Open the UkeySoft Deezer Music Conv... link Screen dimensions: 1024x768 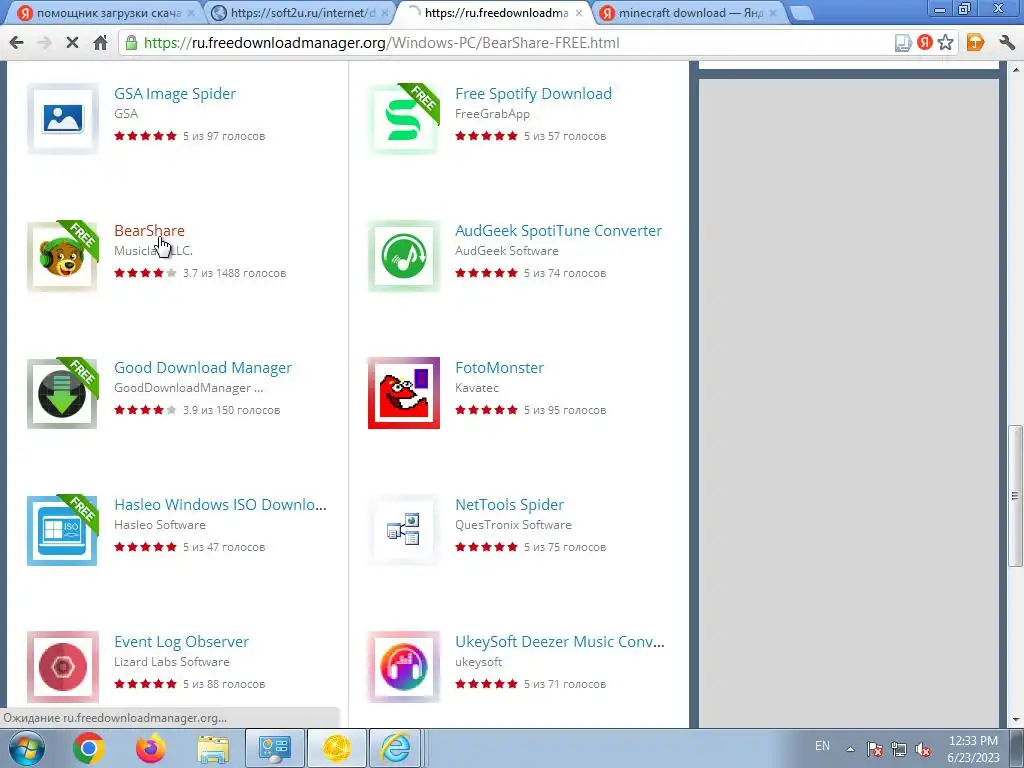click(560, 642)
